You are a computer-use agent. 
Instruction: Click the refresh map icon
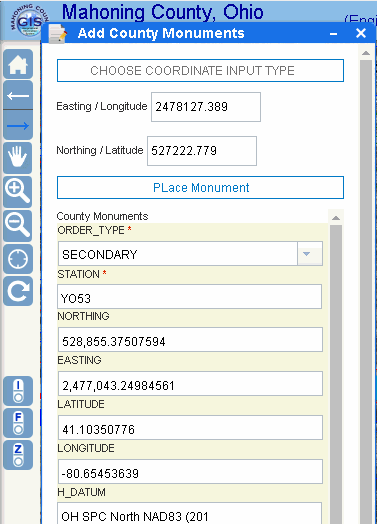coord(18,291)
